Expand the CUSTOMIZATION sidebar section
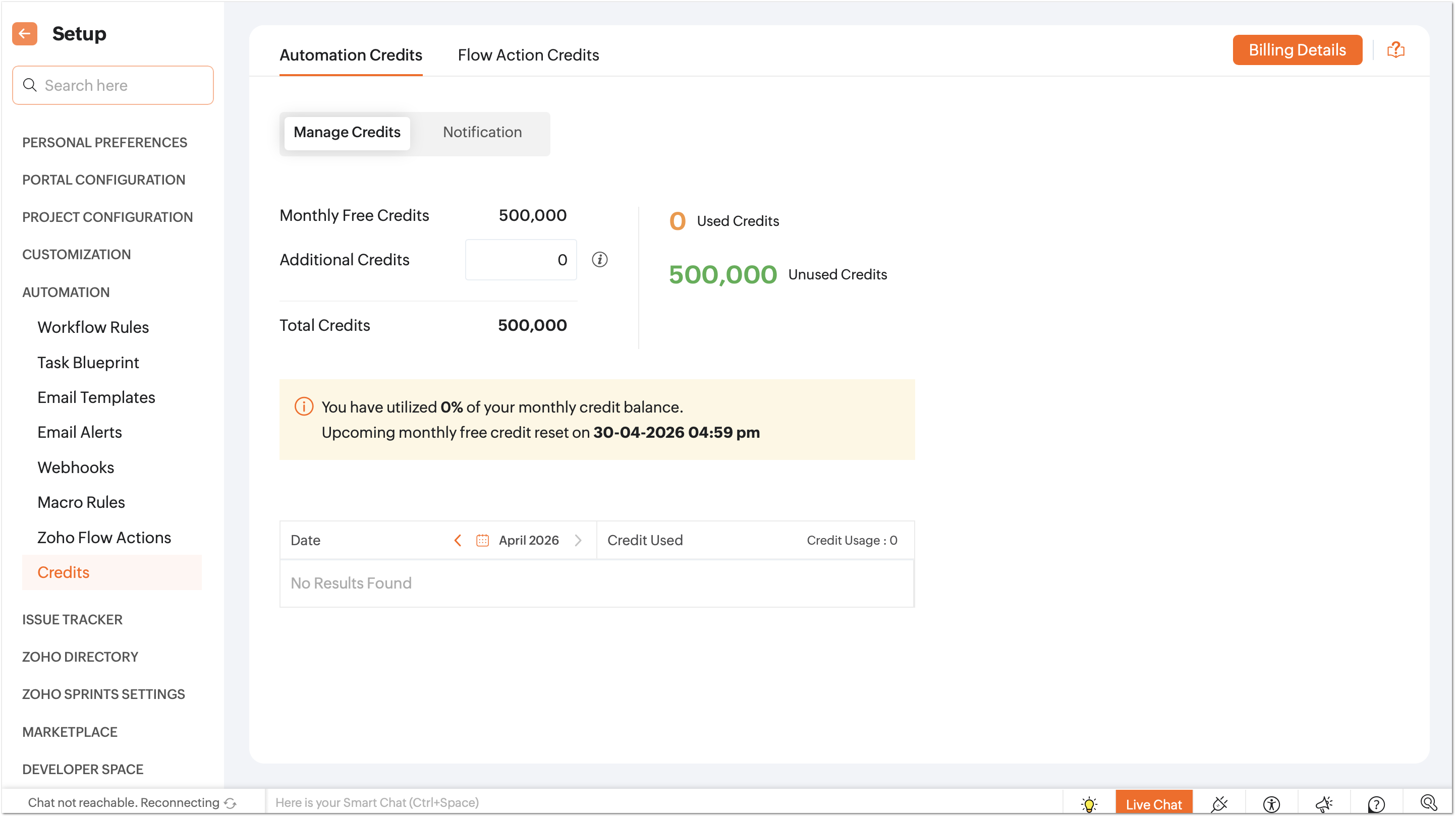The height and width of the screenshot is (817, 1456). point(76,254)
